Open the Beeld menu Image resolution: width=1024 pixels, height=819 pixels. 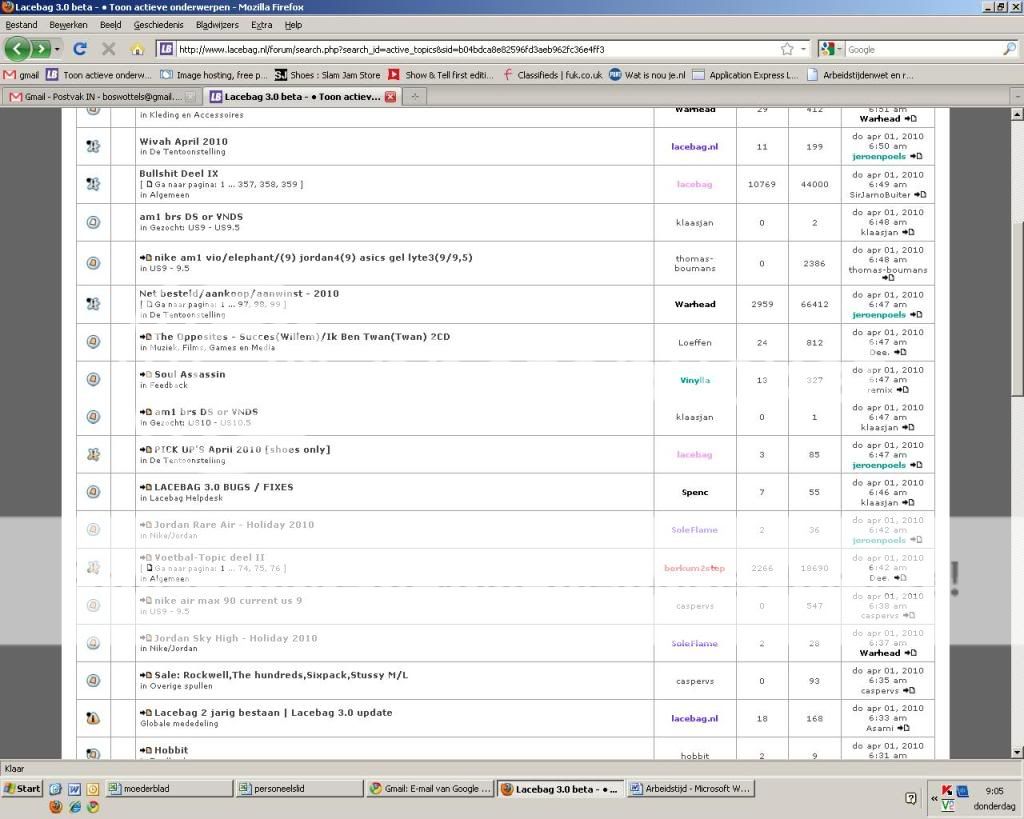pos(110,25)
